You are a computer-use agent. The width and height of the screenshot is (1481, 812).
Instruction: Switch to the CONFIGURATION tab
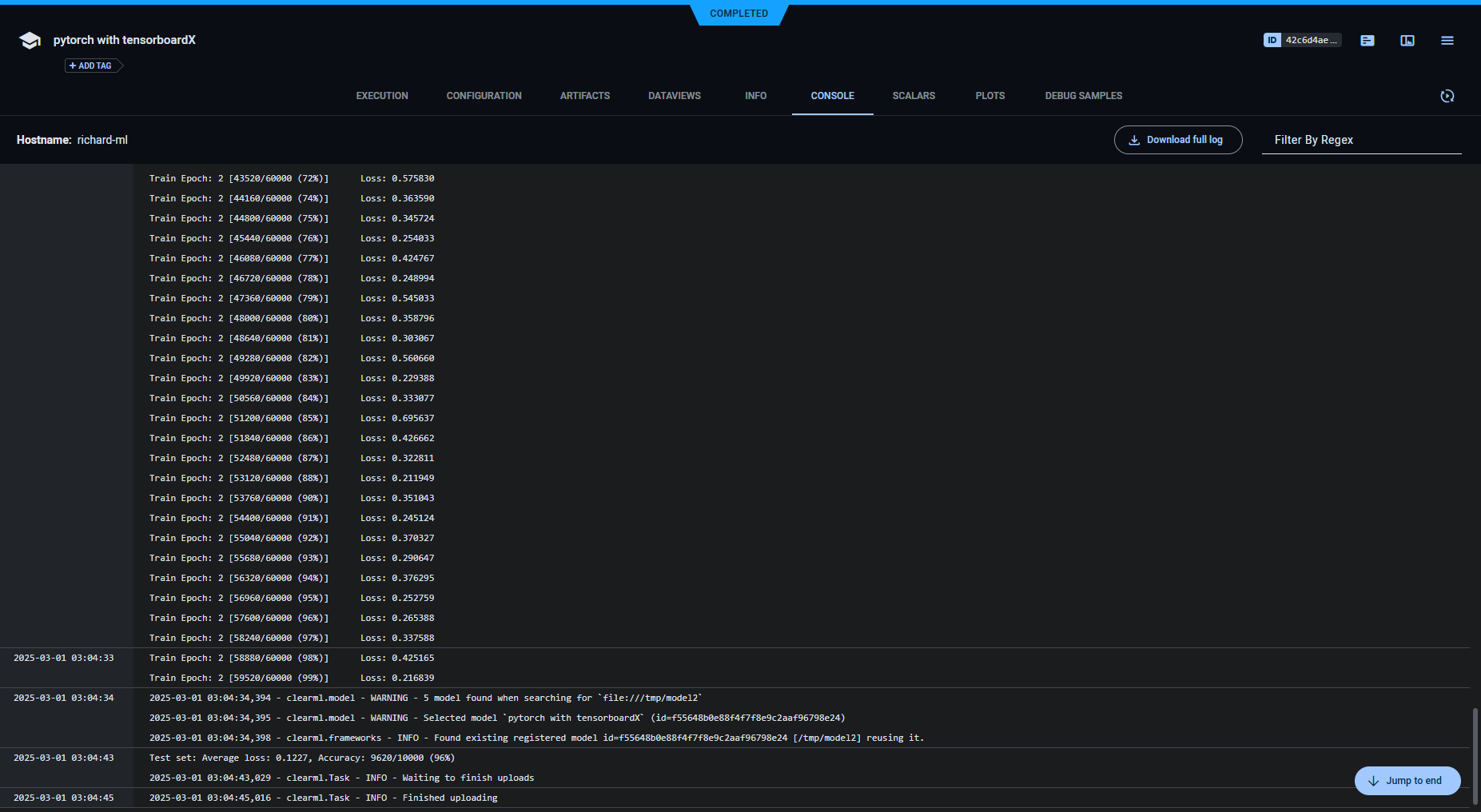point(484,96)
